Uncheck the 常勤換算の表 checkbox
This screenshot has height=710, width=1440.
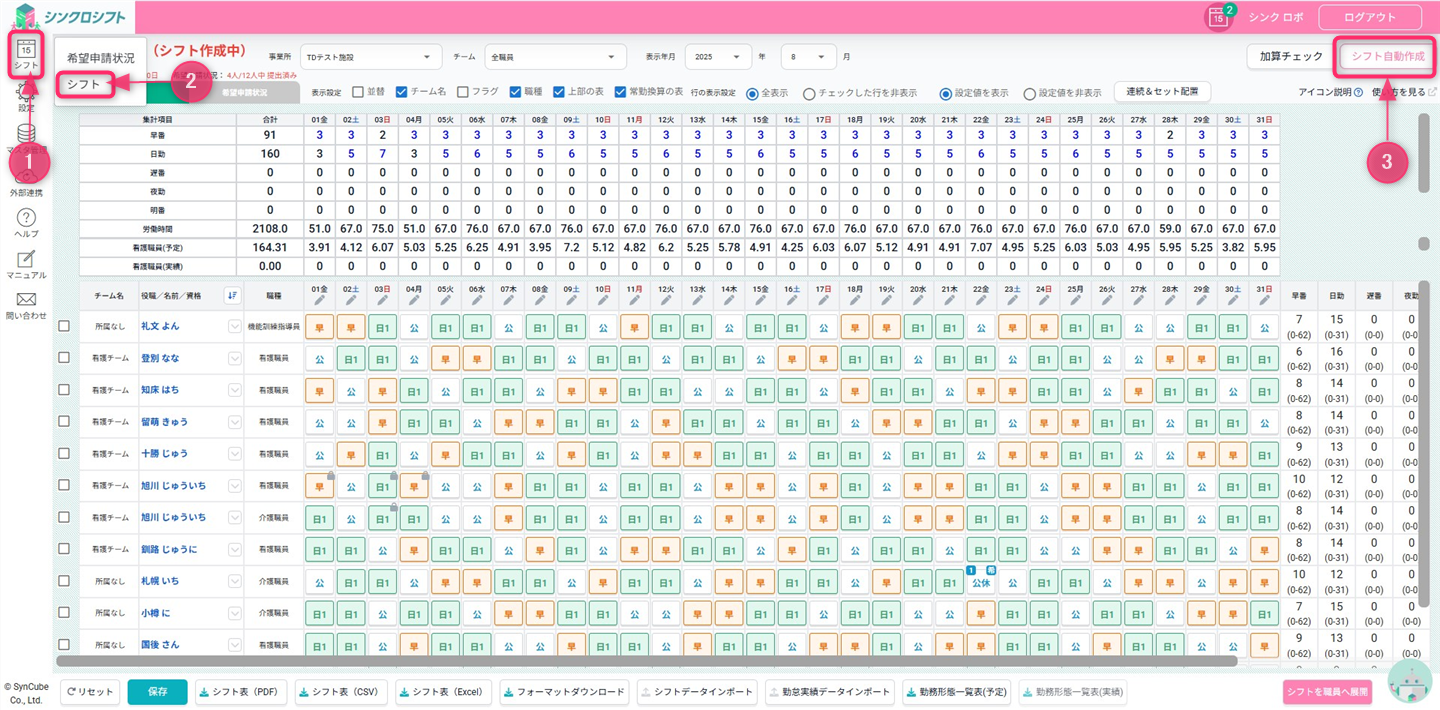[x=620, y=92]
